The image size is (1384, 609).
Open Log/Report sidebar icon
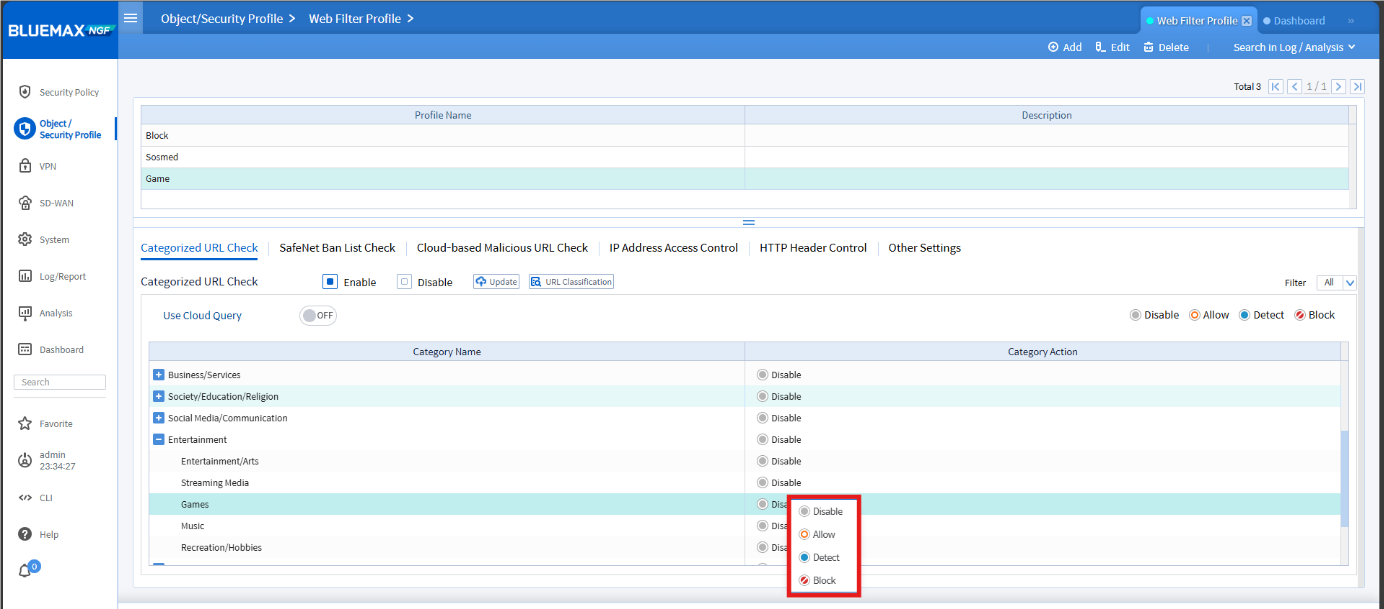point(26,276)
